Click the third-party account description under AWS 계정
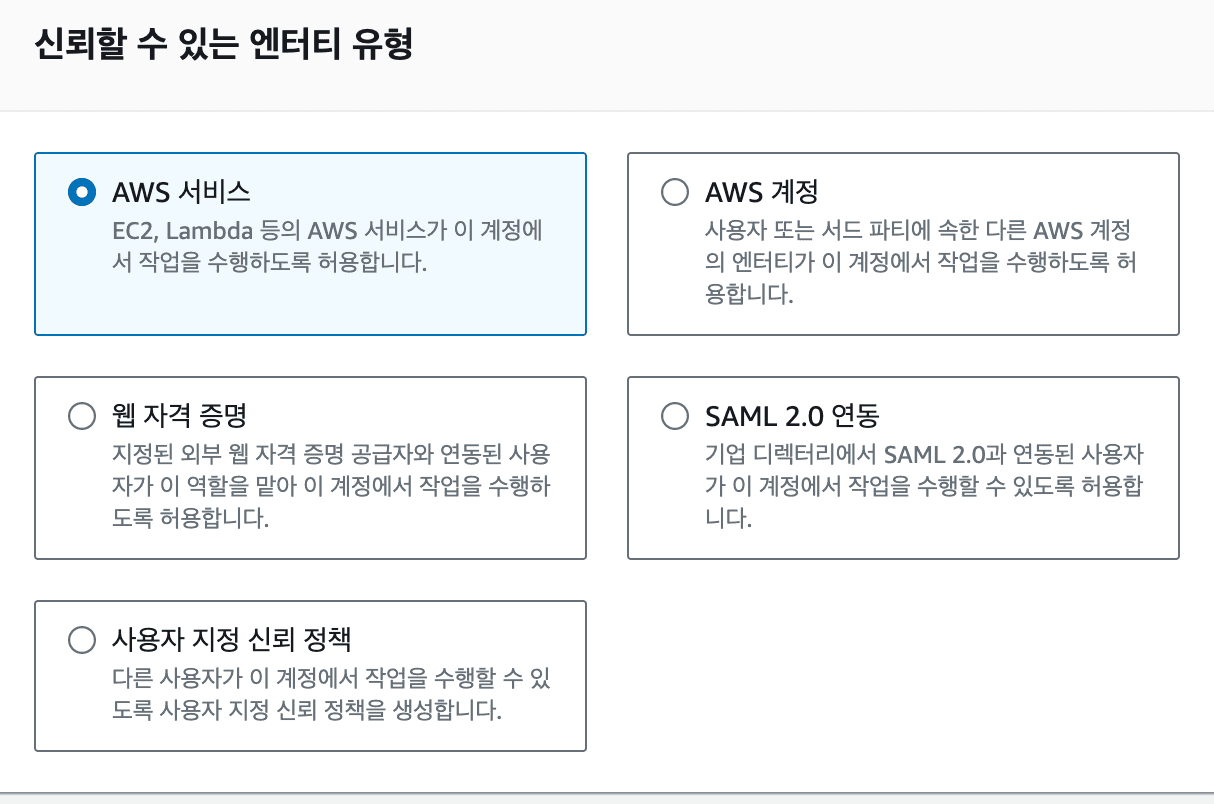 918,262
